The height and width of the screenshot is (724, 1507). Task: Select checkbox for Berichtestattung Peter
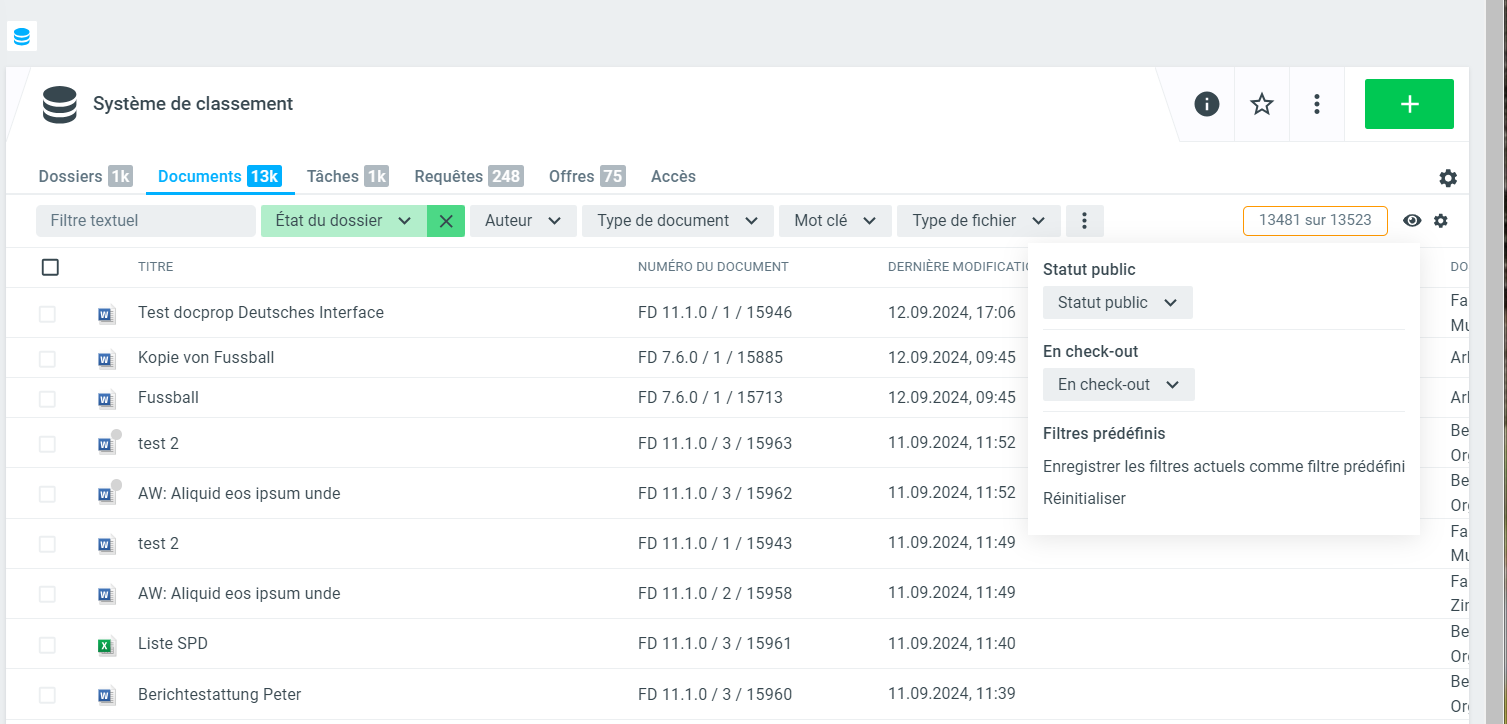47,695
